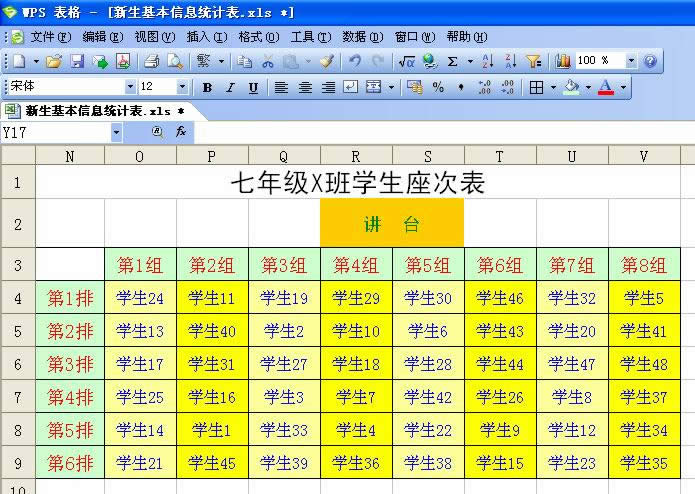Viewport: 695px width, 494px height.
Task: Copy the selected cells
Action: click(244, 61)
